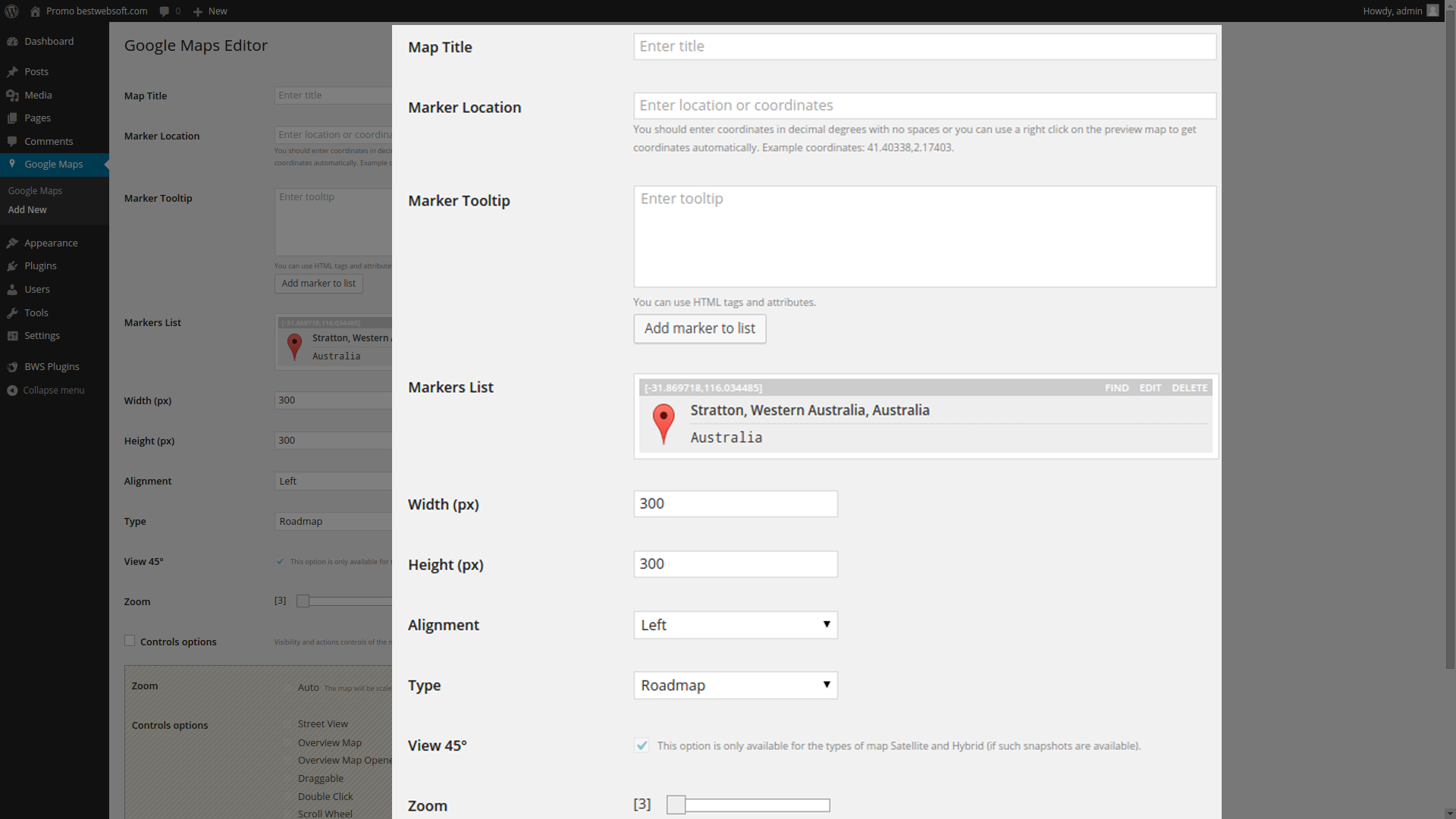Viewport: 1456px width, 819px height.
Task: Click the Google Maps marker icon in sidebar
Action: [x=12, y=164]
